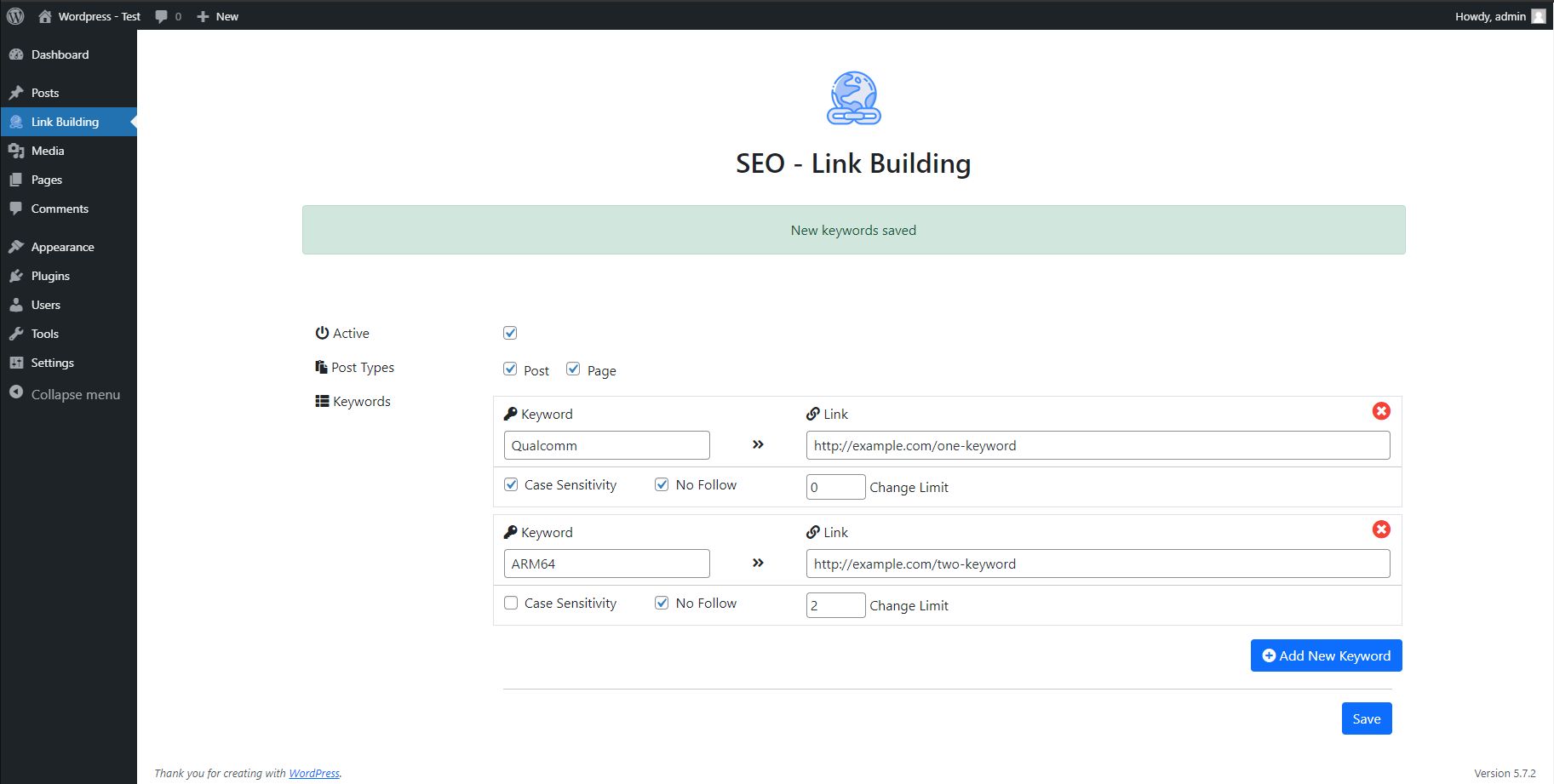Enable Case Sensitivity for ARM64 keyword
Viewport: 1554px width, 784px height.
(511, 603)
